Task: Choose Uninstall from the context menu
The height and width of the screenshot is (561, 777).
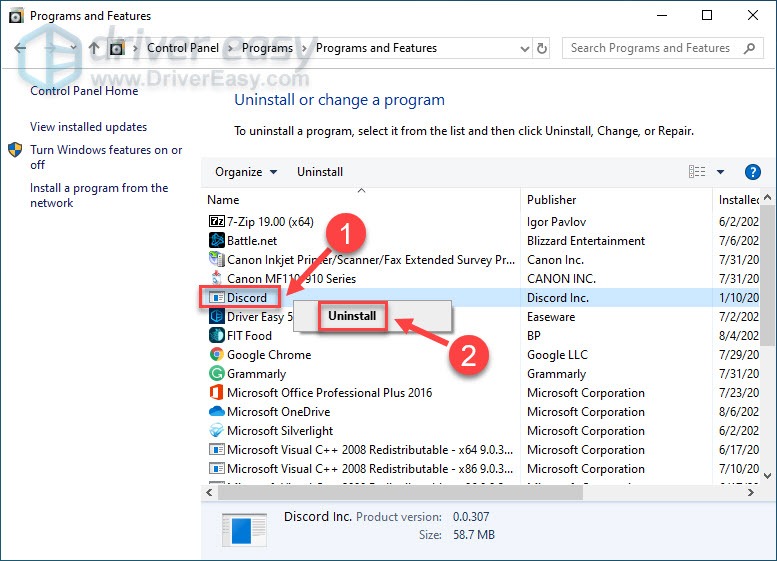Action: pos(352,316)
